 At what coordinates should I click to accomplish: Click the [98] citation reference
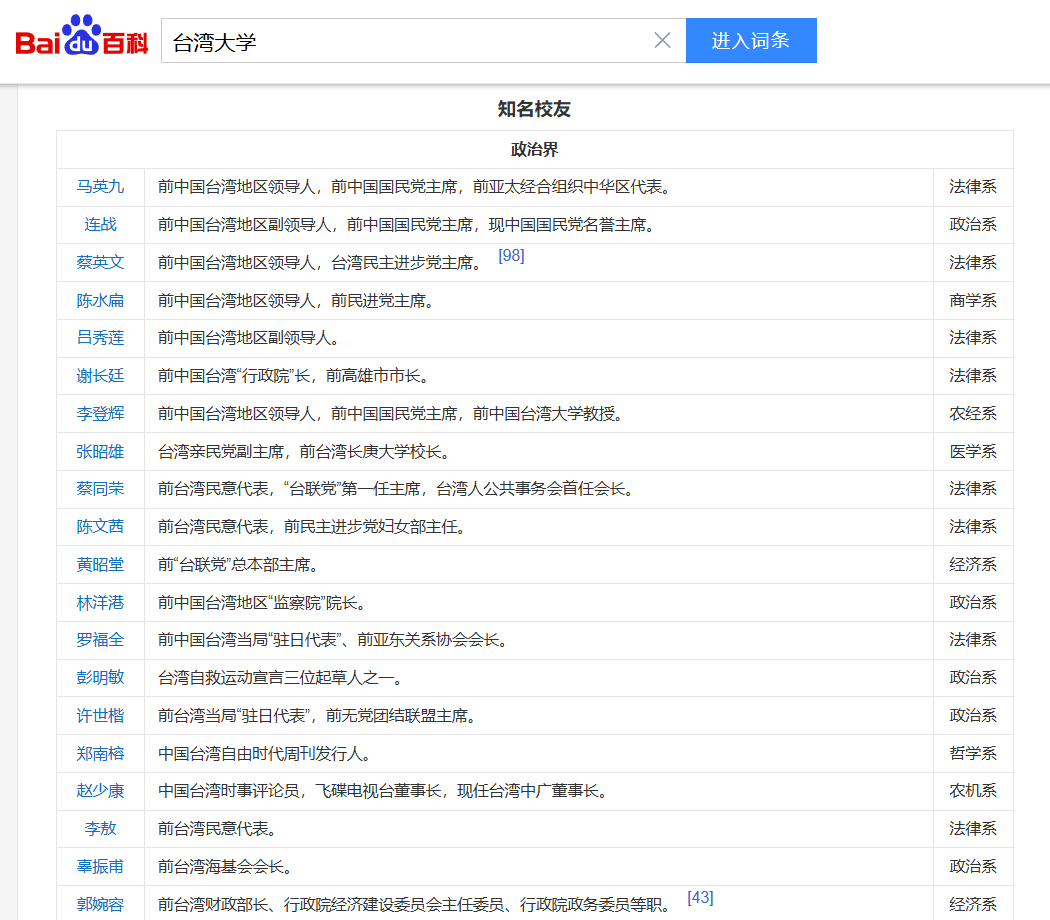click(512, 256)
